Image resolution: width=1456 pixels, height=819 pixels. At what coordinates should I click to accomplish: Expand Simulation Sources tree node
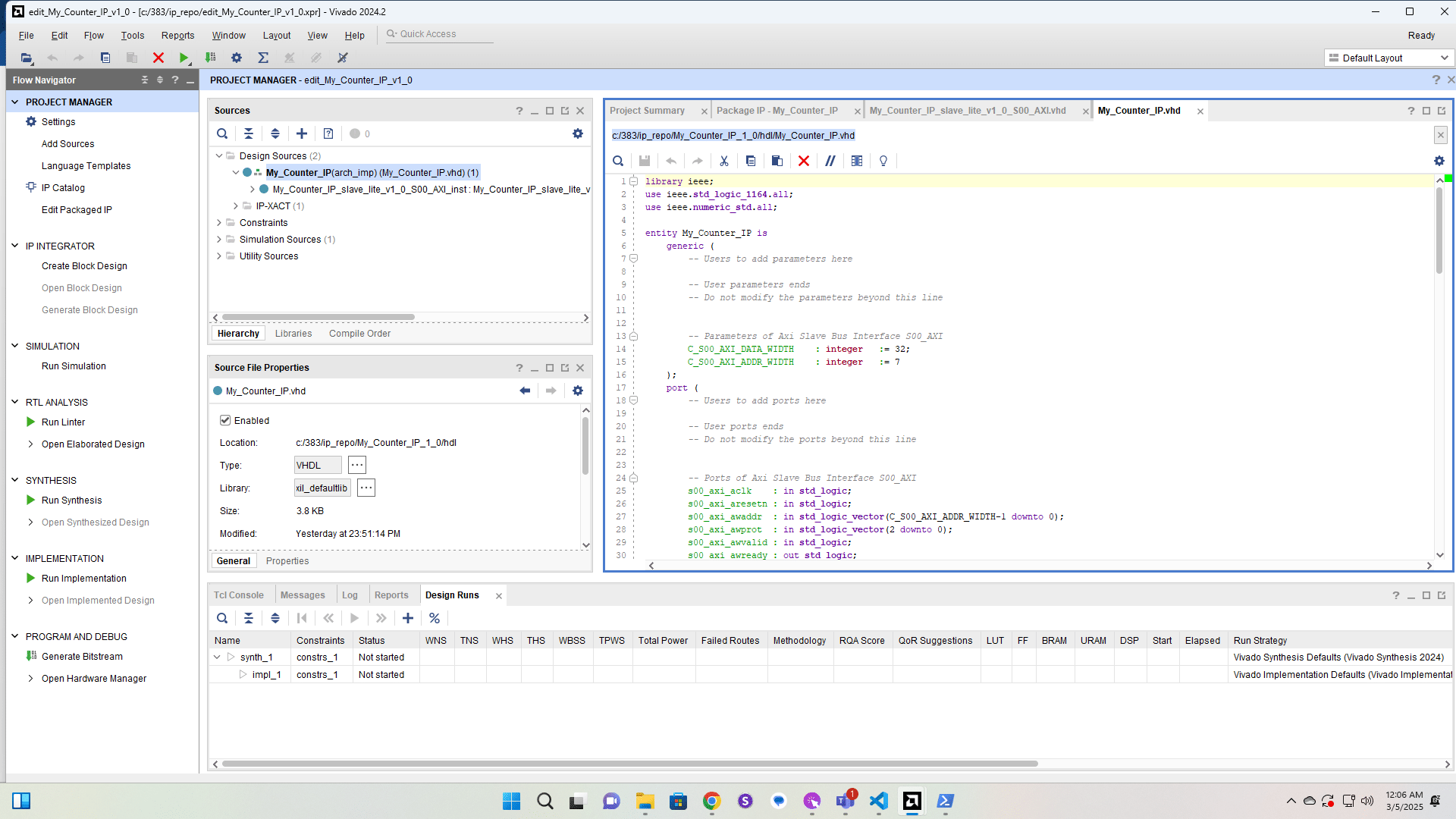click(x=219, y=240)
